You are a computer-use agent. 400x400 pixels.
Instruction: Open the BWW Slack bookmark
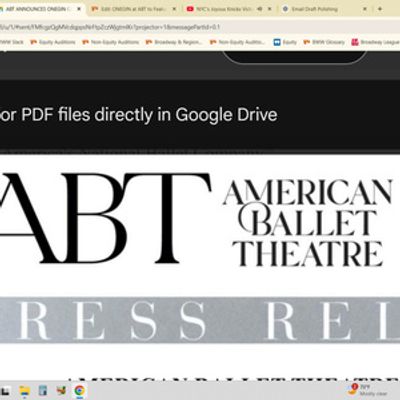click(12, 42)
